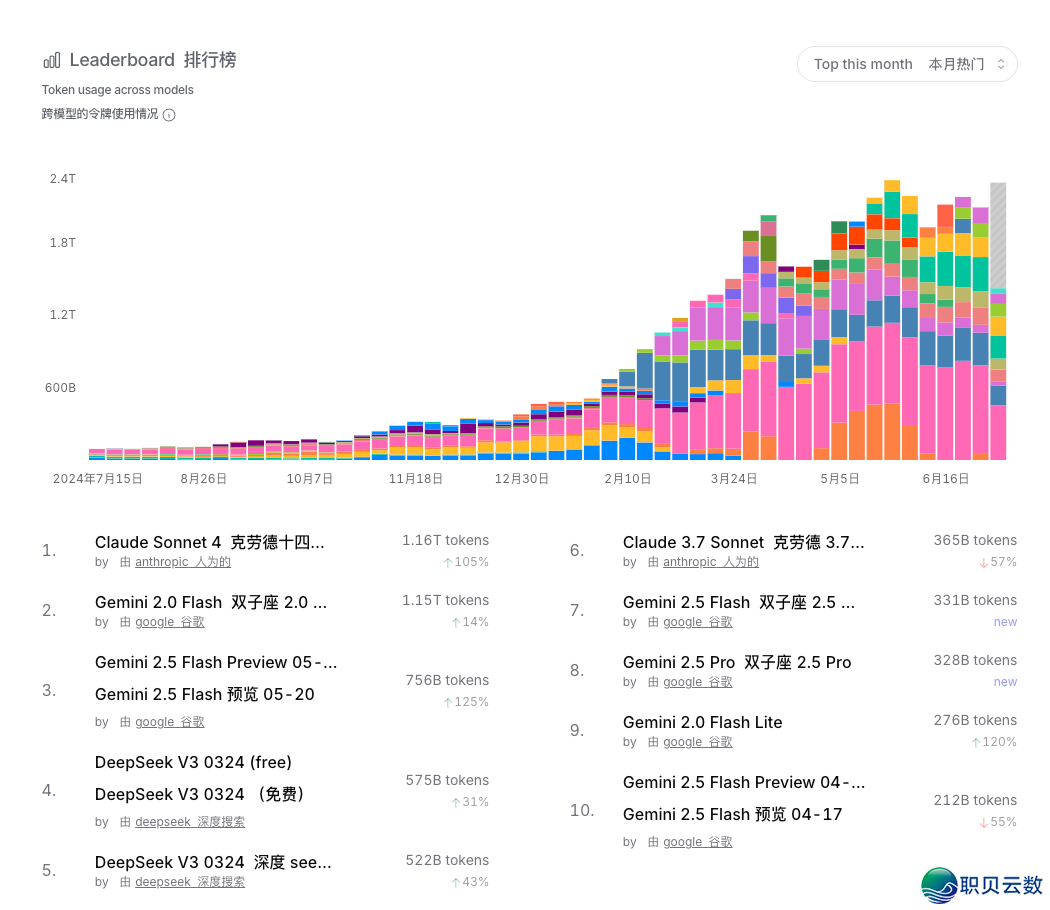The image size is (1050, 910).
Task: Open DeepSeek V3 0324 (free) entry
Action: tap(201, 778)
